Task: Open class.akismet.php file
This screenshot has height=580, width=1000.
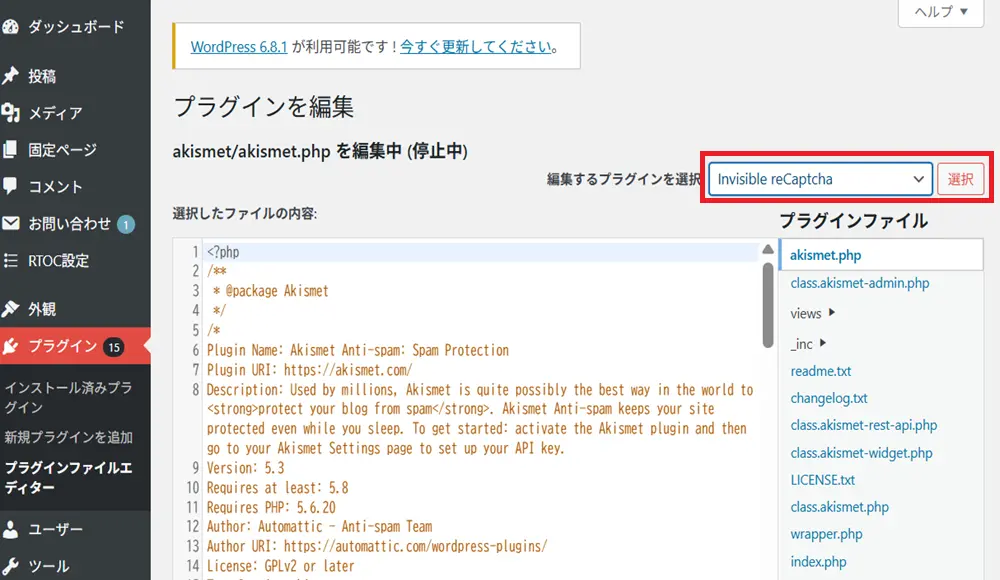Action: (839, 507)
